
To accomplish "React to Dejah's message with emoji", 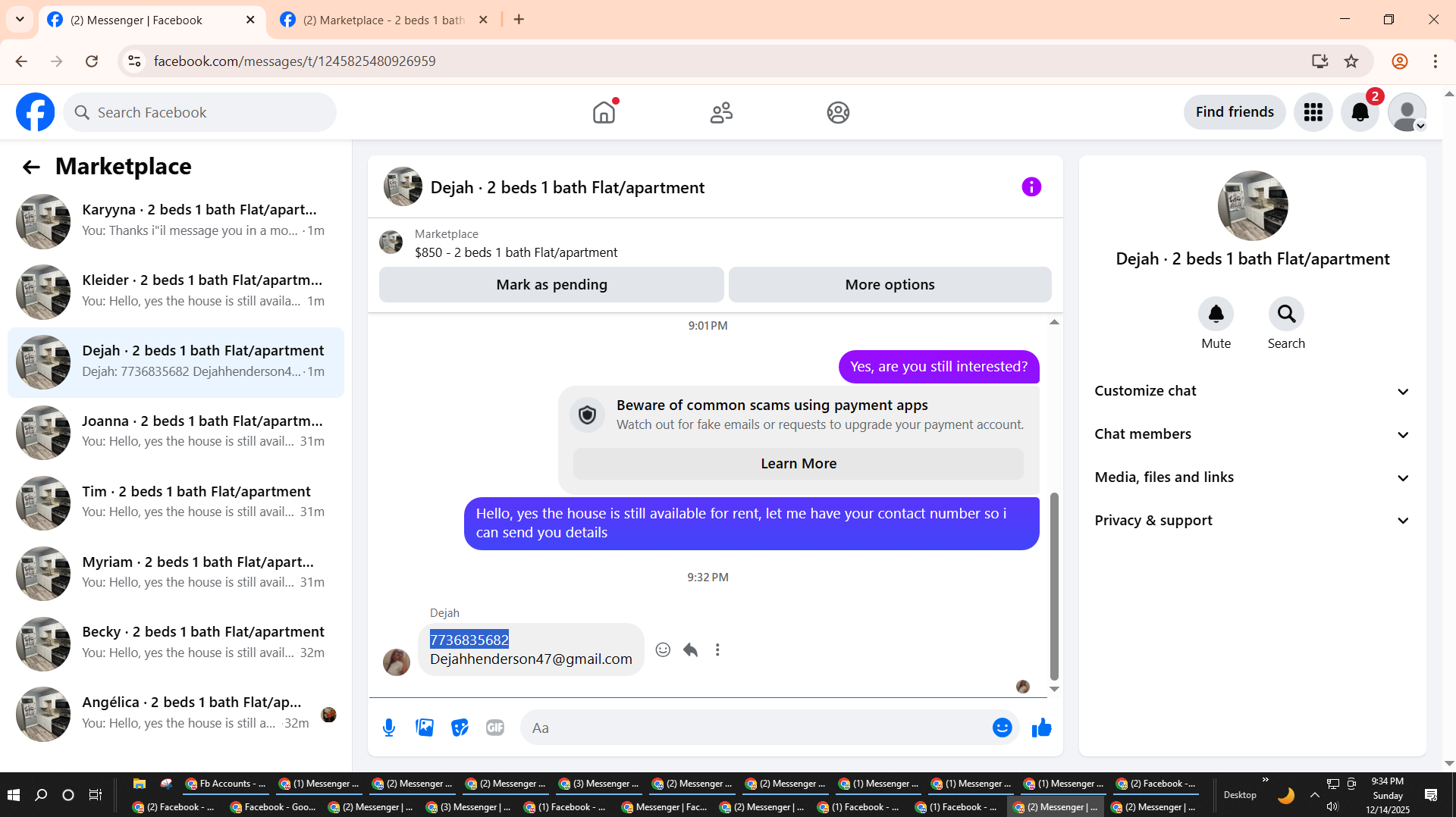I will click(x=663, y=650).
